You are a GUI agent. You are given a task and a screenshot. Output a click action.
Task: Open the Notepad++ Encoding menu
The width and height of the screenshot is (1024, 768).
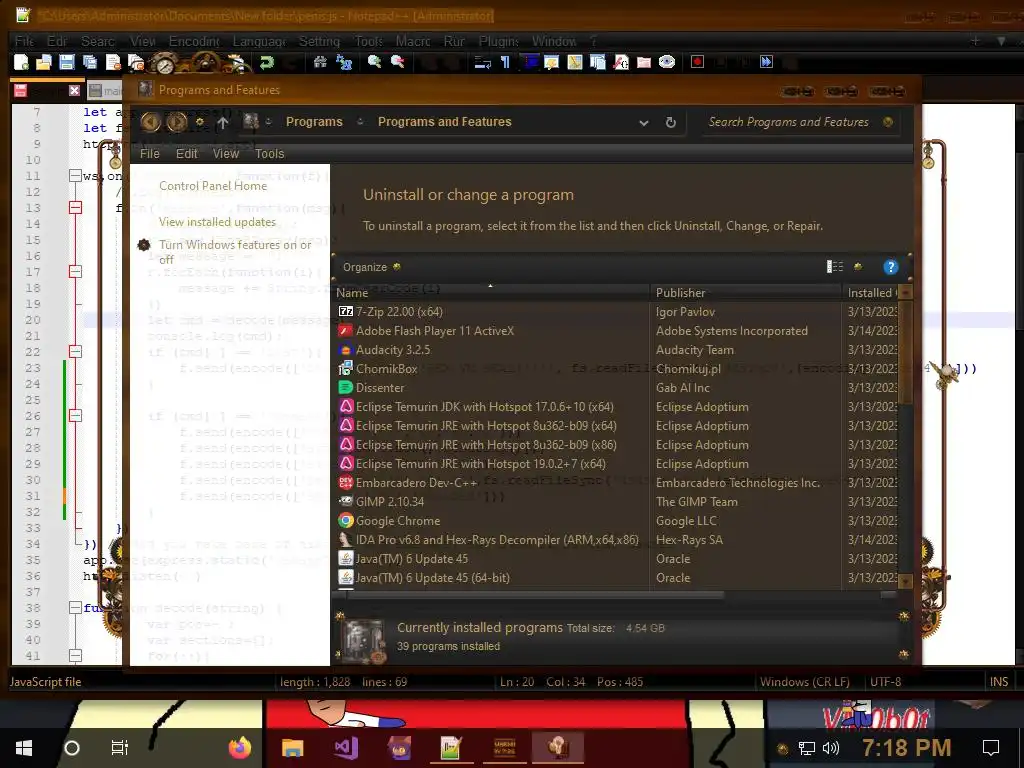coord(194,41)
